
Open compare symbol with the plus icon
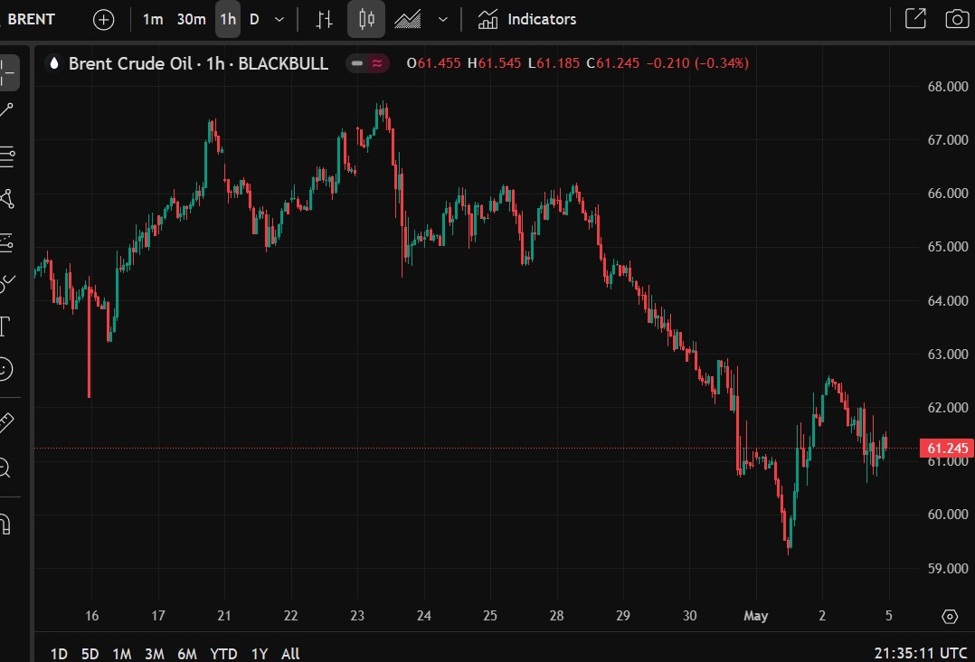(103, 19)
